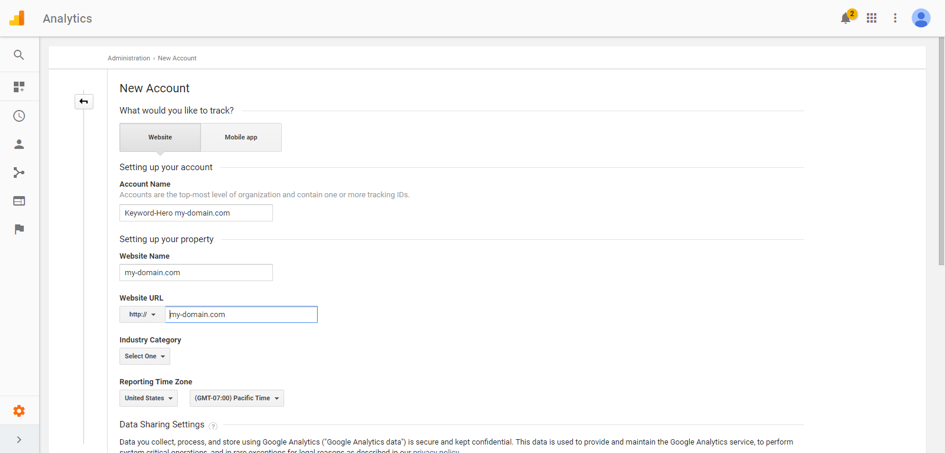The height and width of the screenshot is (453, 945).
Task: Open the Pacific Time zone dropdown
Action: pos(237,398)
